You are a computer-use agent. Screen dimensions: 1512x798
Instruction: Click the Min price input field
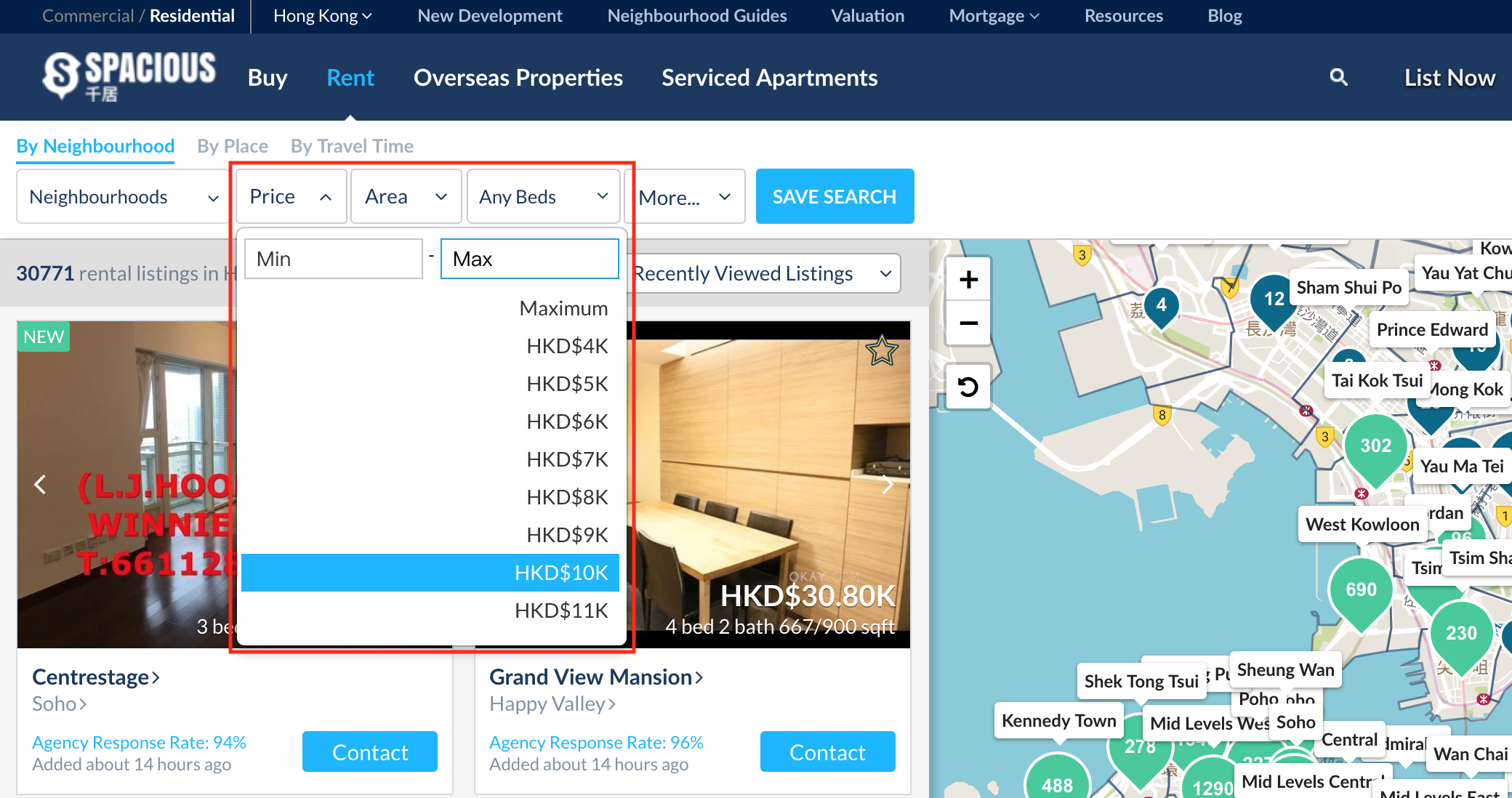point(334,259)
